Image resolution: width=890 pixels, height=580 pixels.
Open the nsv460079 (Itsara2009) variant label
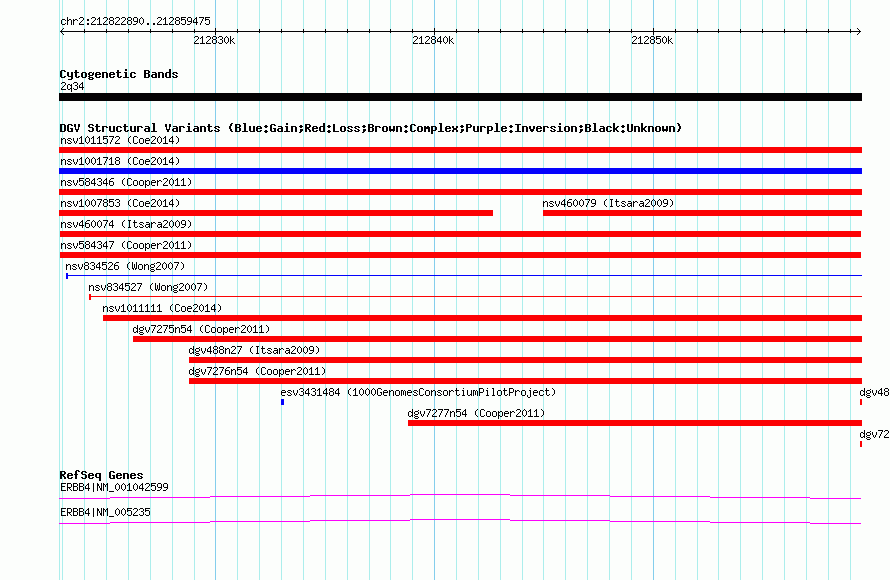608,203
